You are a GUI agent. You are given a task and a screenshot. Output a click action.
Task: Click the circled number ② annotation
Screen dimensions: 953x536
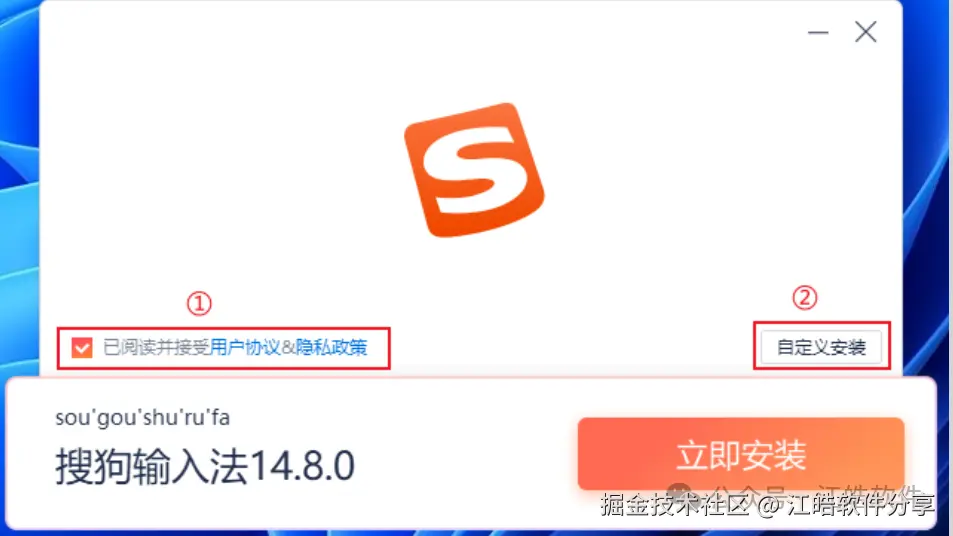[x=805, y=298]
